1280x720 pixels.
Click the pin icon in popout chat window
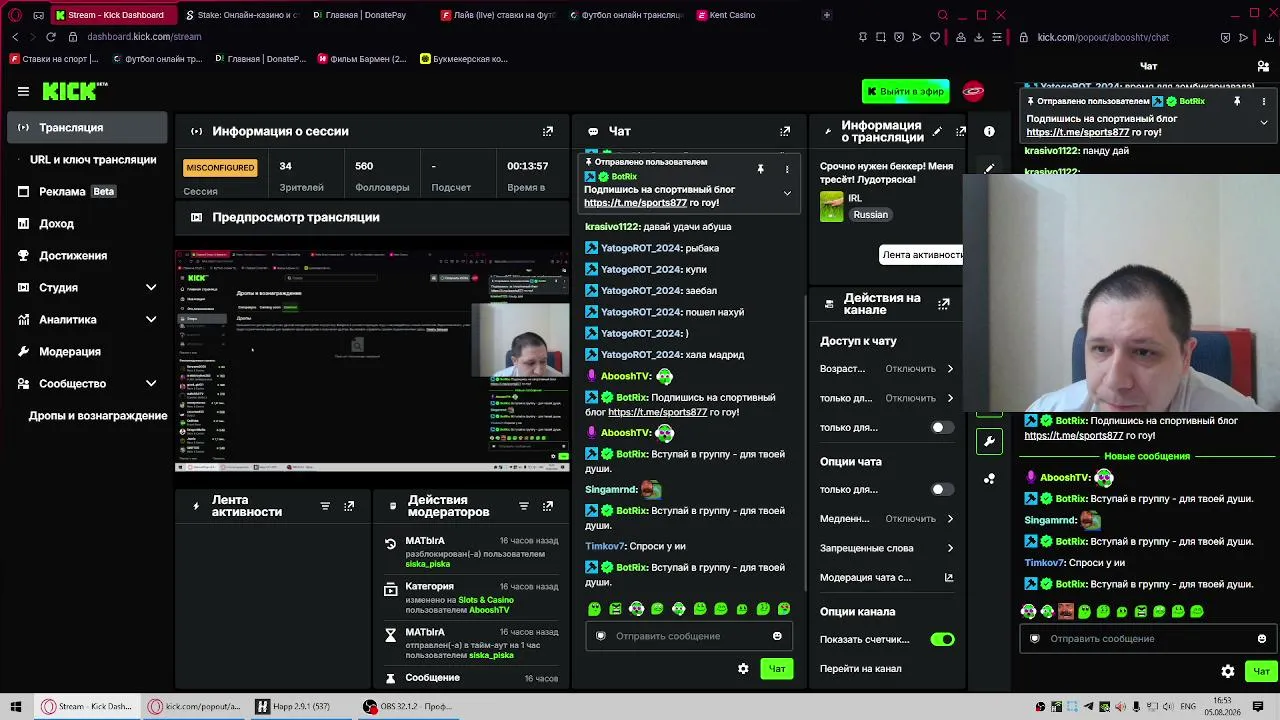pyautogui.click(x=1237, y=101)
